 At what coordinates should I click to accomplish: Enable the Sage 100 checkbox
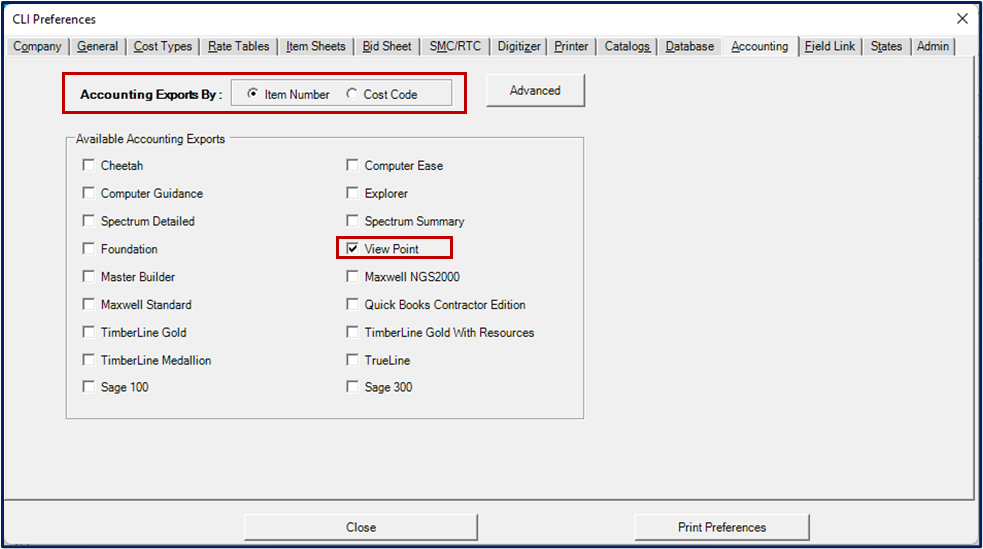click(88, 387)
